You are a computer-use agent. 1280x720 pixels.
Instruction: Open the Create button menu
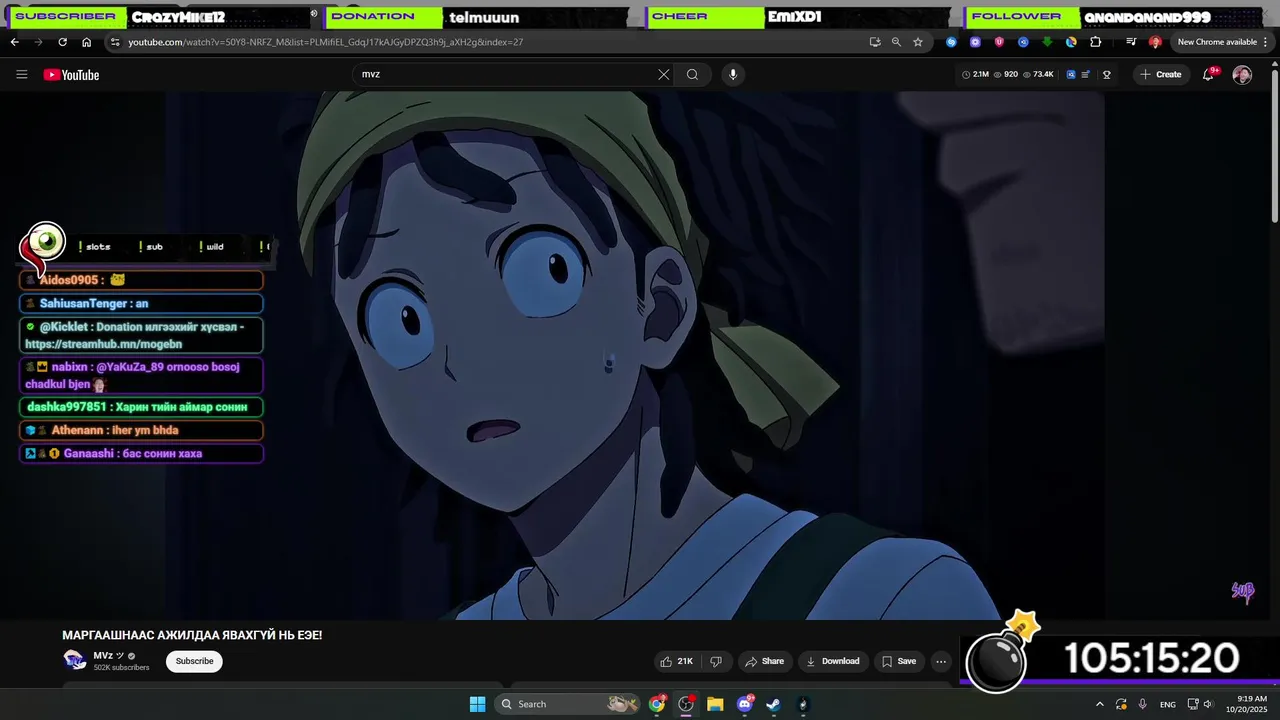[1161, 74]
